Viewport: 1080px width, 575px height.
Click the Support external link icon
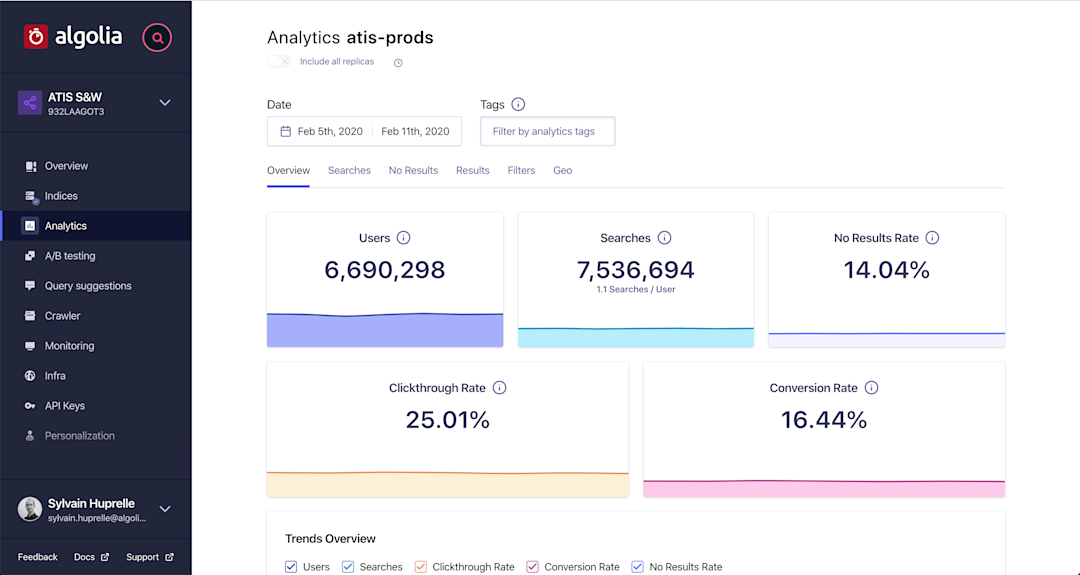(169, 557)
